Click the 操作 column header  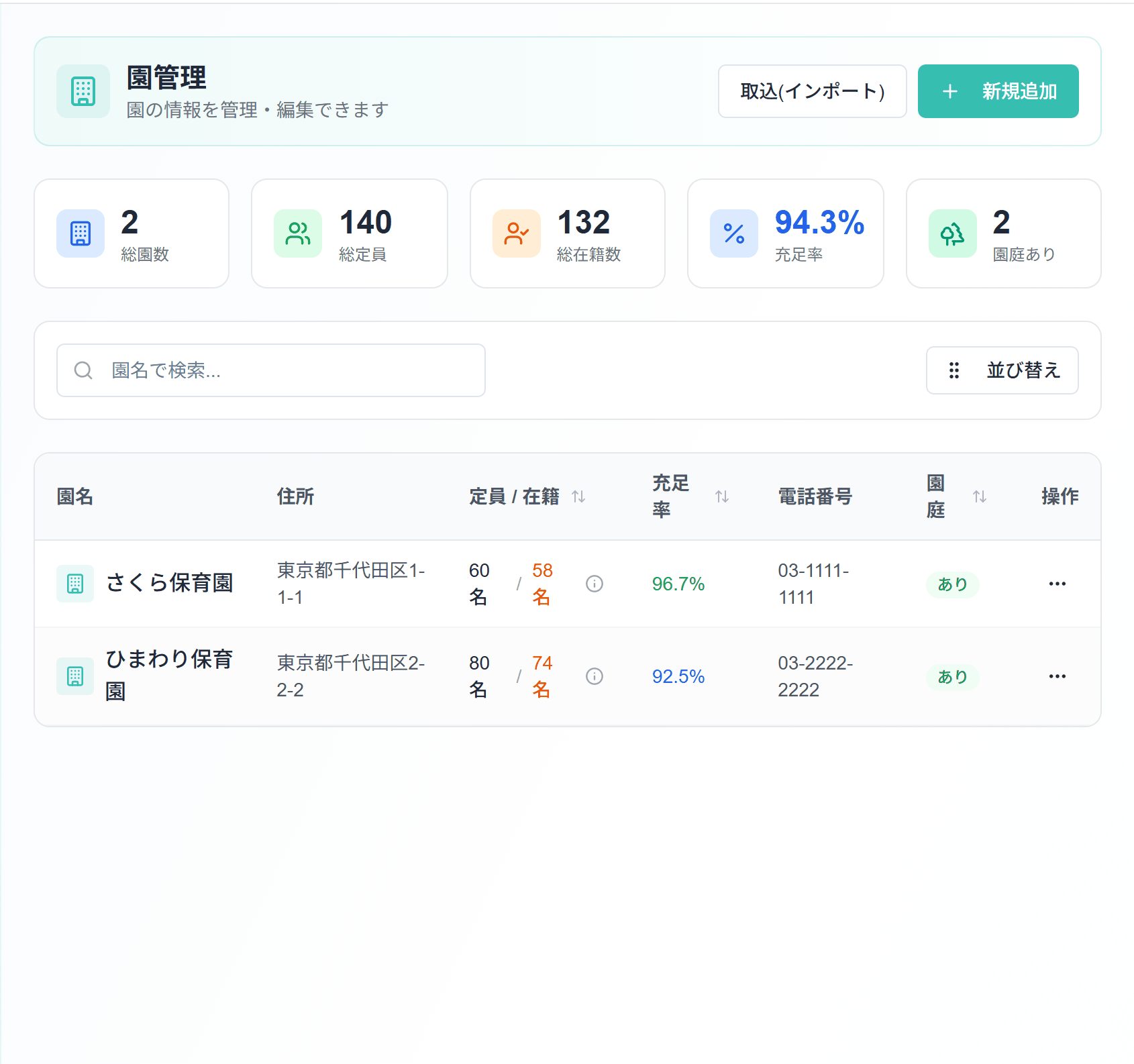(1060, 496)
